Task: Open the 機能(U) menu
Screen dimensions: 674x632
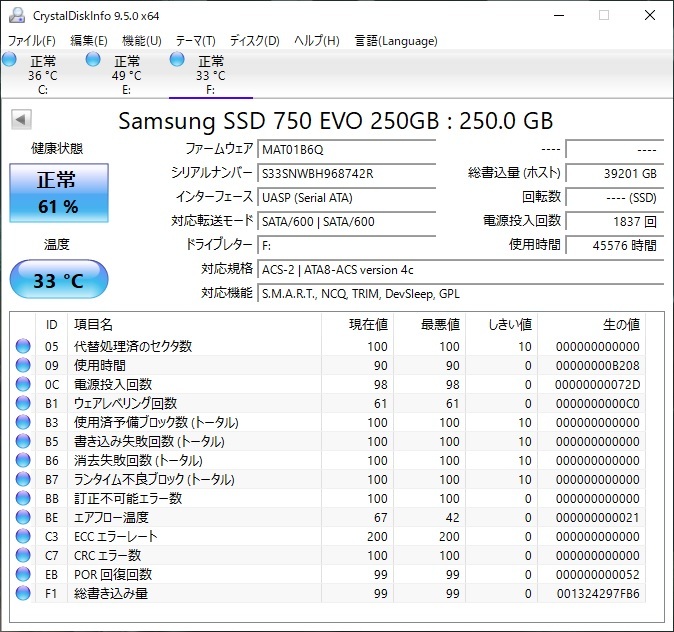Action: click(x=141, y=41)
